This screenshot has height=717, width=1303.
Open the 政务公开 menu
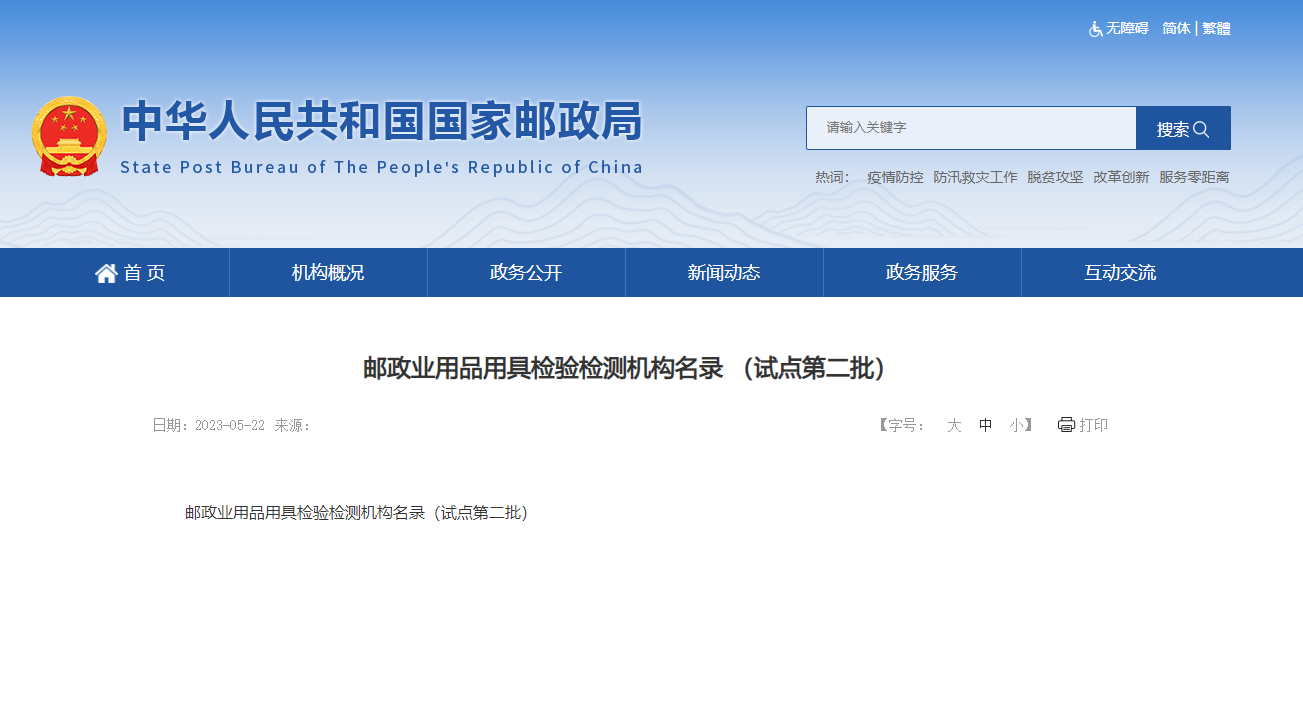[526, 273]
